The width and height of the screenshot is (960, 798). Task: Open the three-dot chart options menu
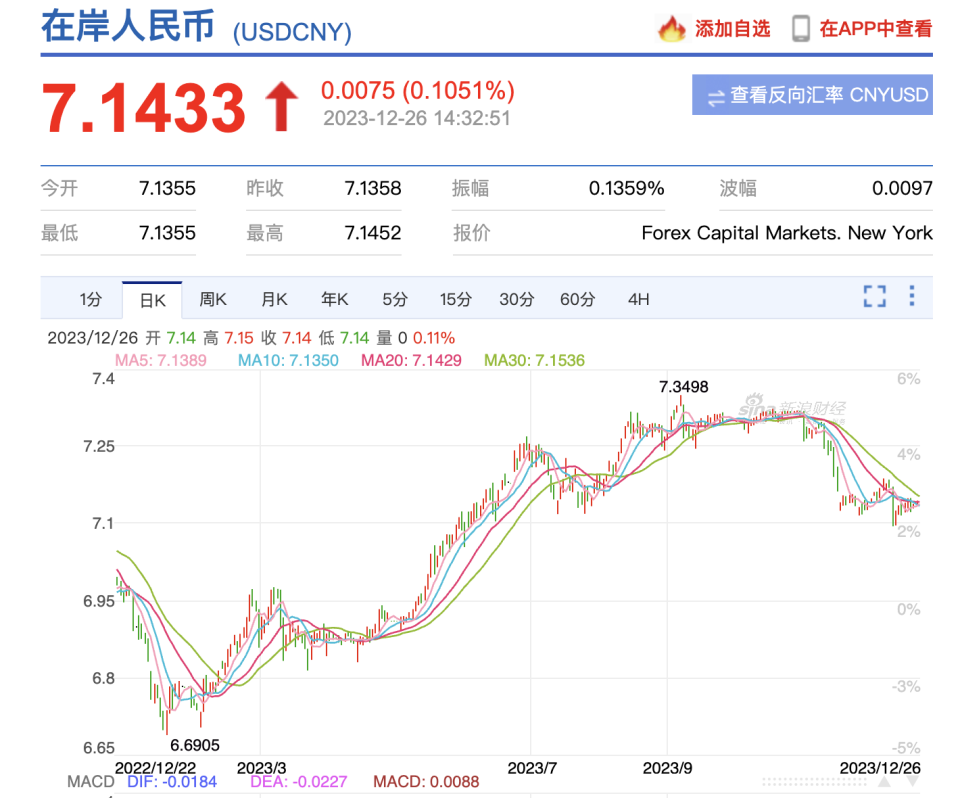click(x=911, y=297)
